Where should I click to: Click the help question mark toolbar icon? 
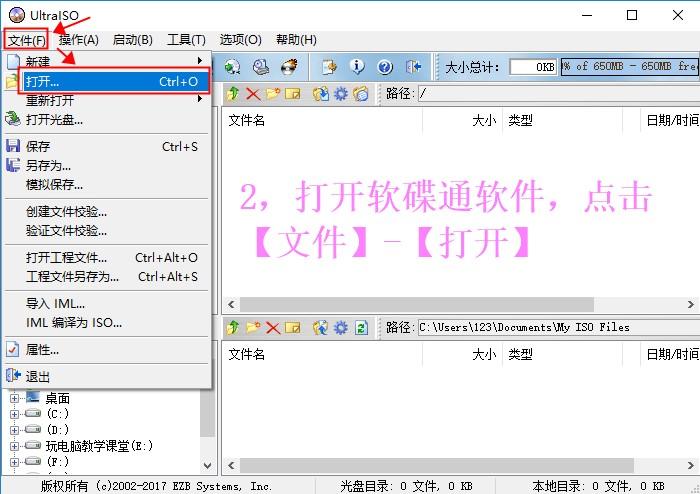pyautogui.click(x=385, y=67)
